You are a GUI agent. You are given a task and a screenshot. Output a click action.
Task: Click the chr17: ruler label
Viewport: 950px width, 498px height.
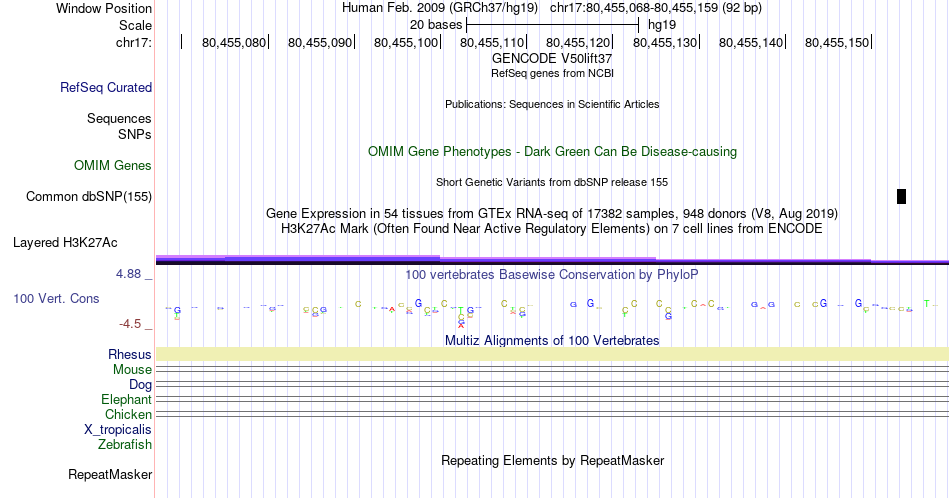[x=134, y=42]
